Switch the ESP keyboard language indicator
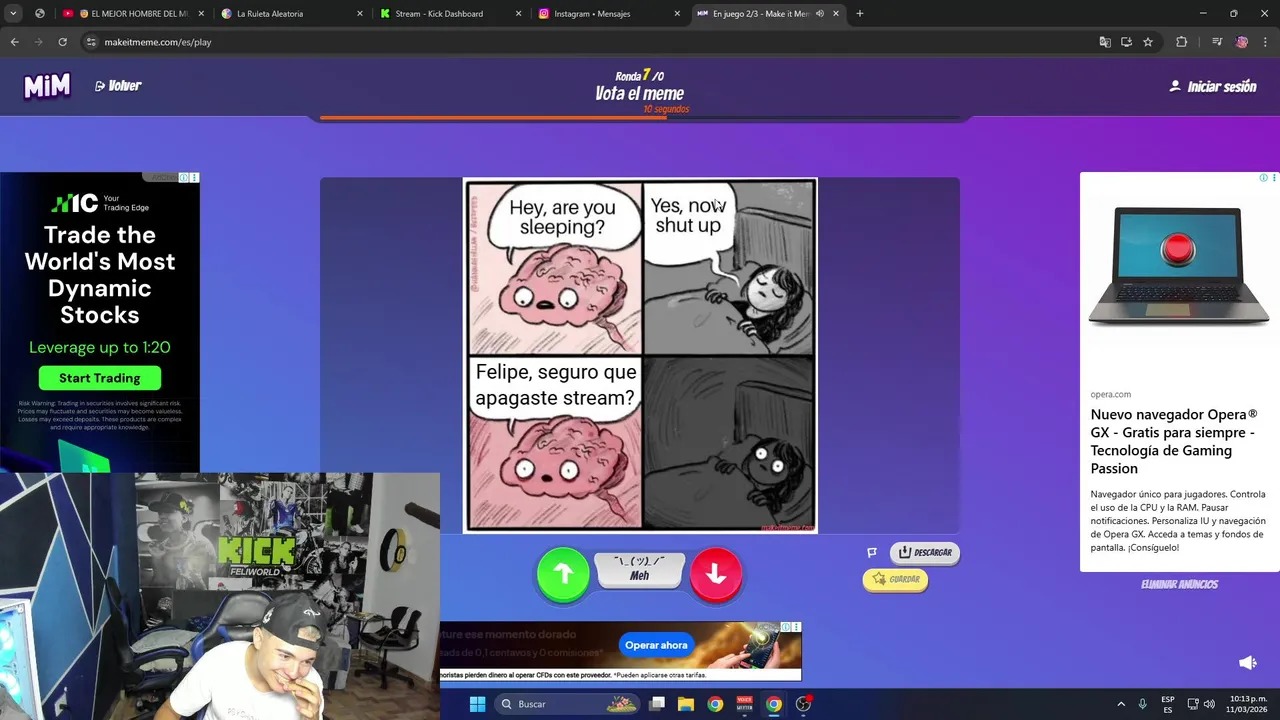The image size is (1280, 720). point(1168,704)
